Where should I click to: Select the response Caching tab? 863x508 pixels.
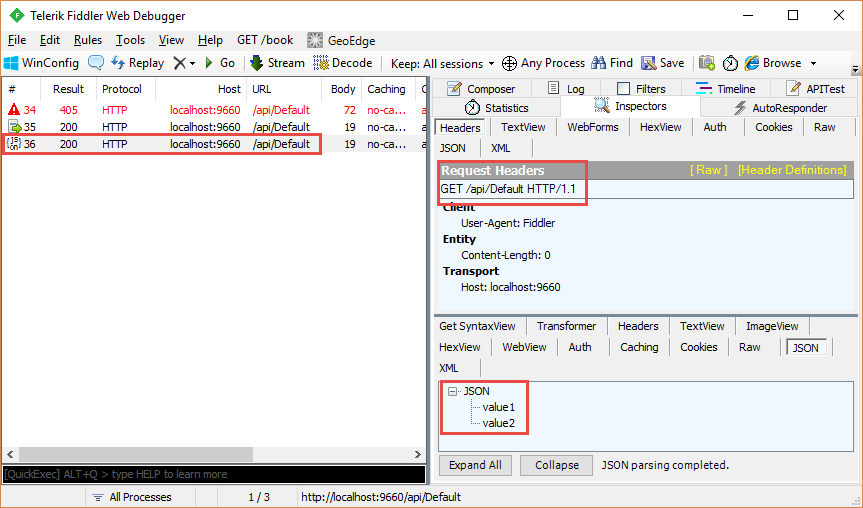639,347
